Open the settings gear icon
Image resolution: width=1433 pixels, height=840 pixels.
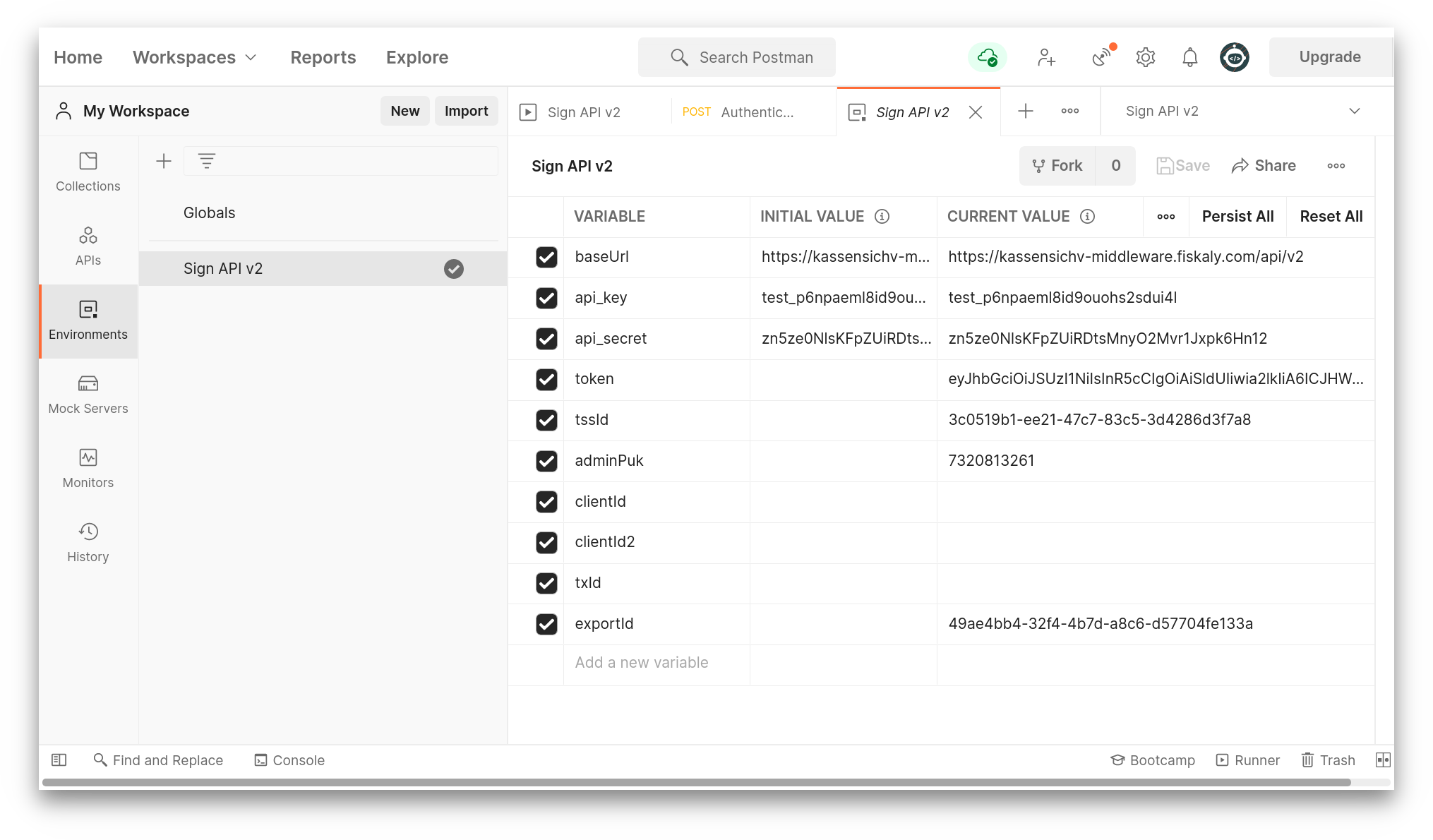[x=1145, y=57]
